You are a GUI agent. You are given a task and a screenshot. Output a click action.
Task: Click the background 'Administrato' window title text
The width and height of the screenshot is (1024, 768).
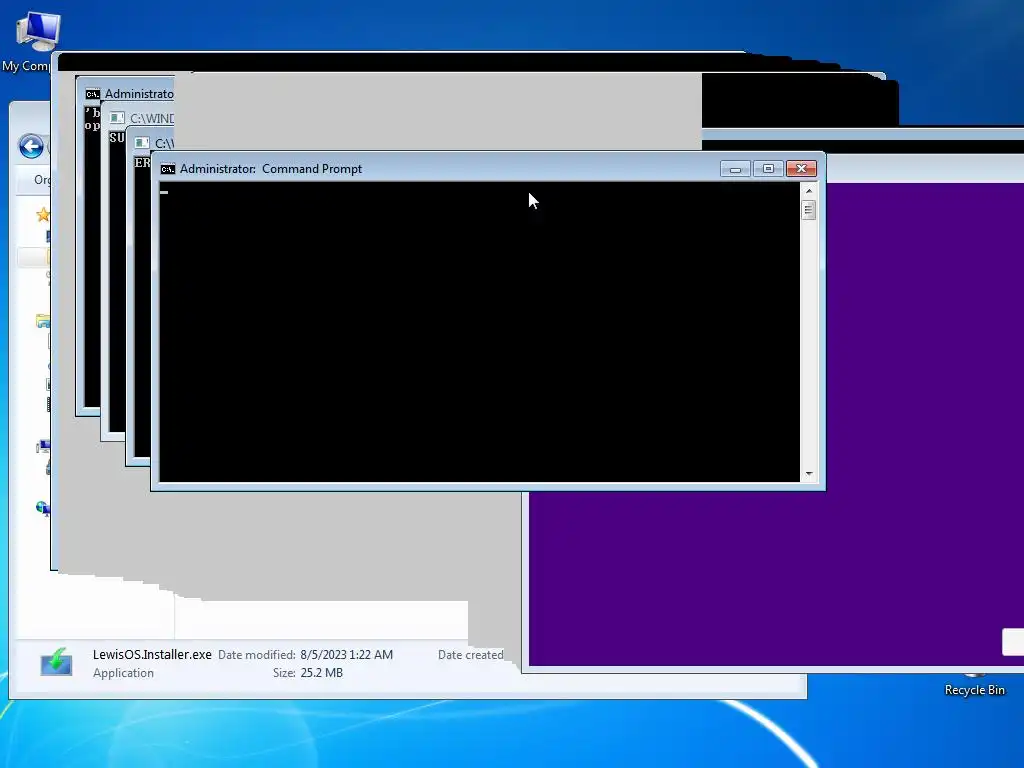tap(139, 94)
